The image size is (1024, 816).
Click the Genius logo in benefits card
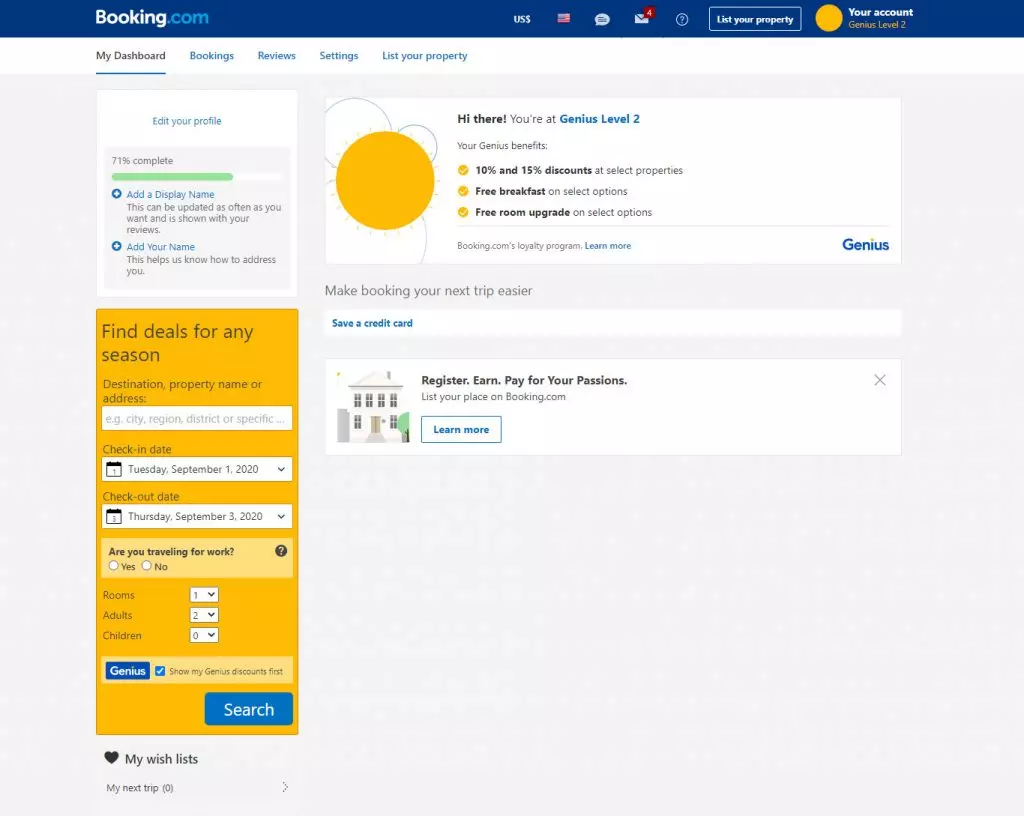click(x=865, y=245)
